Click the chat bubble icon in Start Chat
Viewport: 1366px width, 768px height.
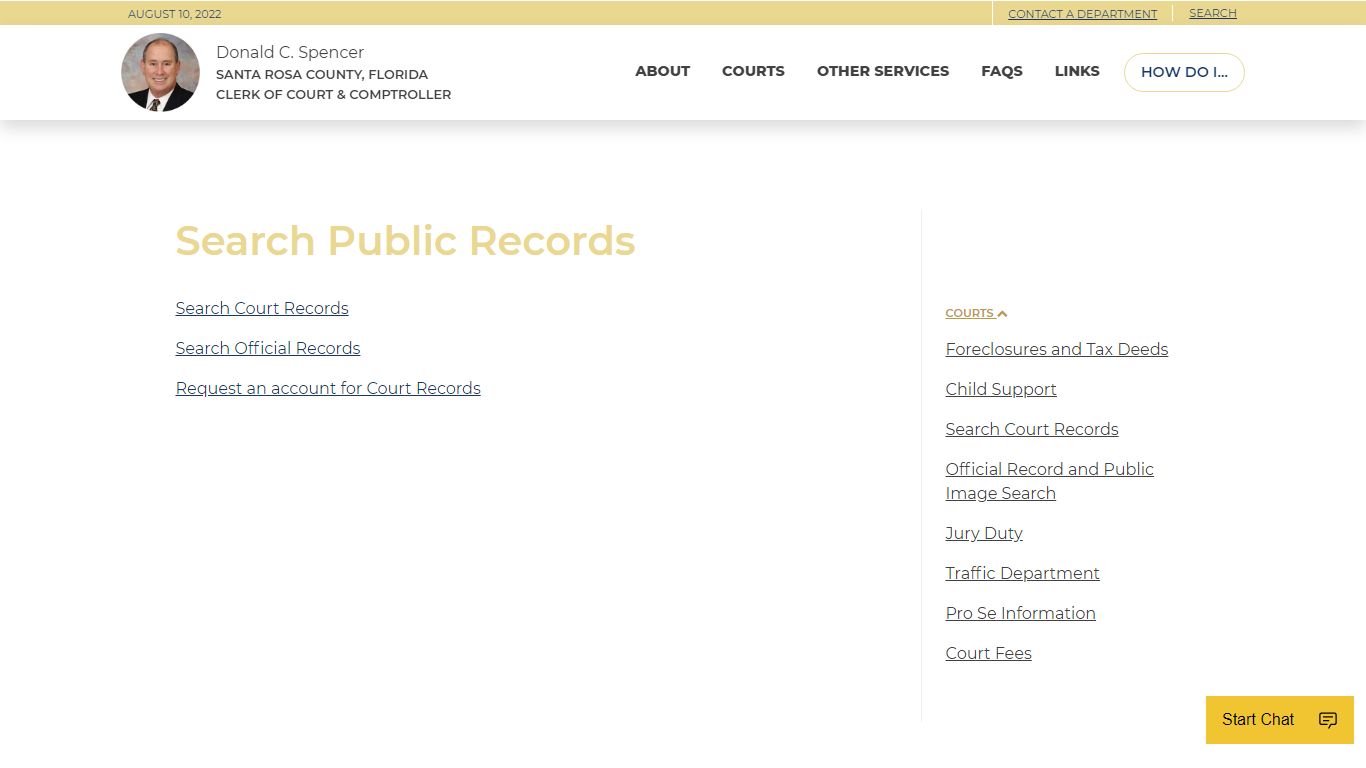pyautogui.click(x=1328, y=720)
